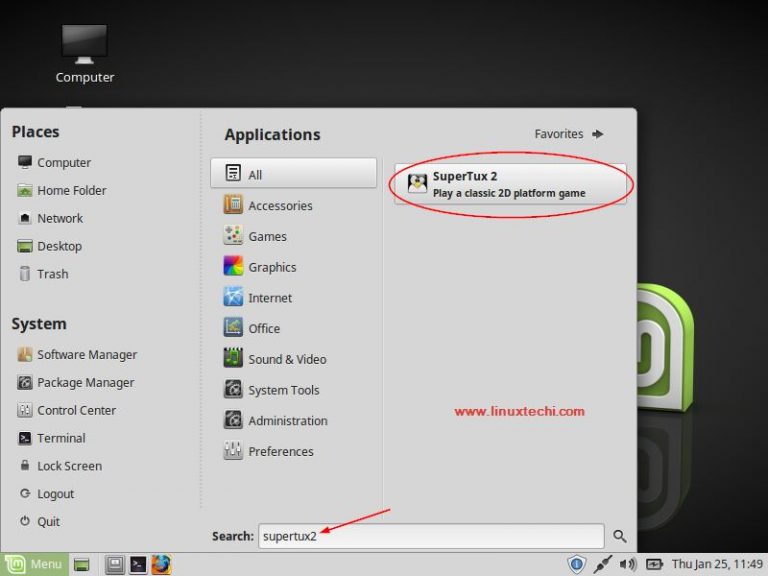This screenshot has height=576, width=768.
Task: Open Computer in Places list
Action: pyautogui.click(x=54, y=163)
